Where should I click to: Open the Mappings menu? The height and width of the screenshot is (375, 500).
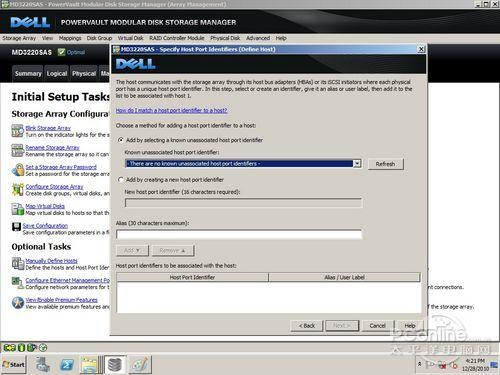pyautogui.click(x=70, y=38)
